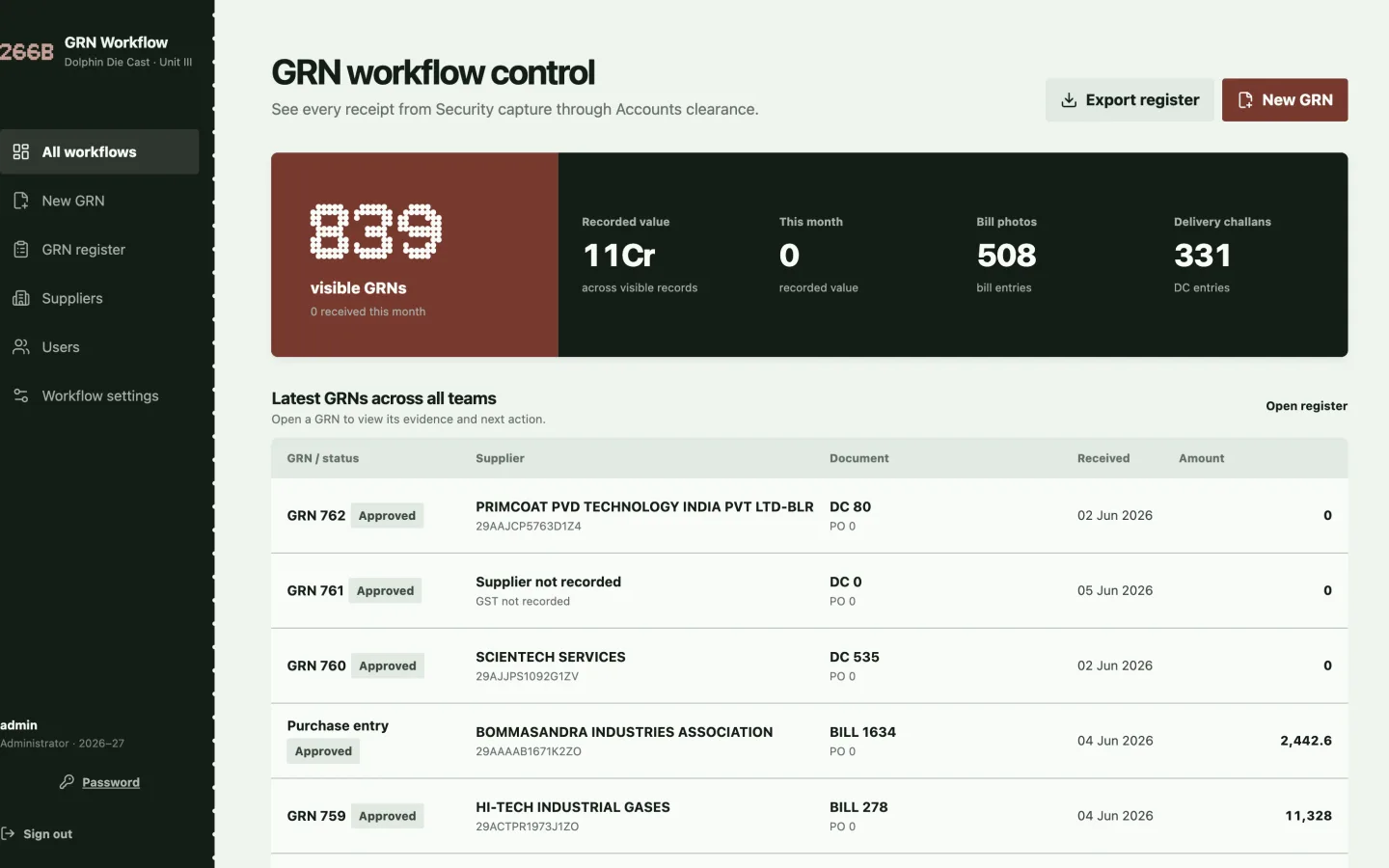Click the Delivery challans 331 stat

pyautogui.click(x=1222, y=255)
